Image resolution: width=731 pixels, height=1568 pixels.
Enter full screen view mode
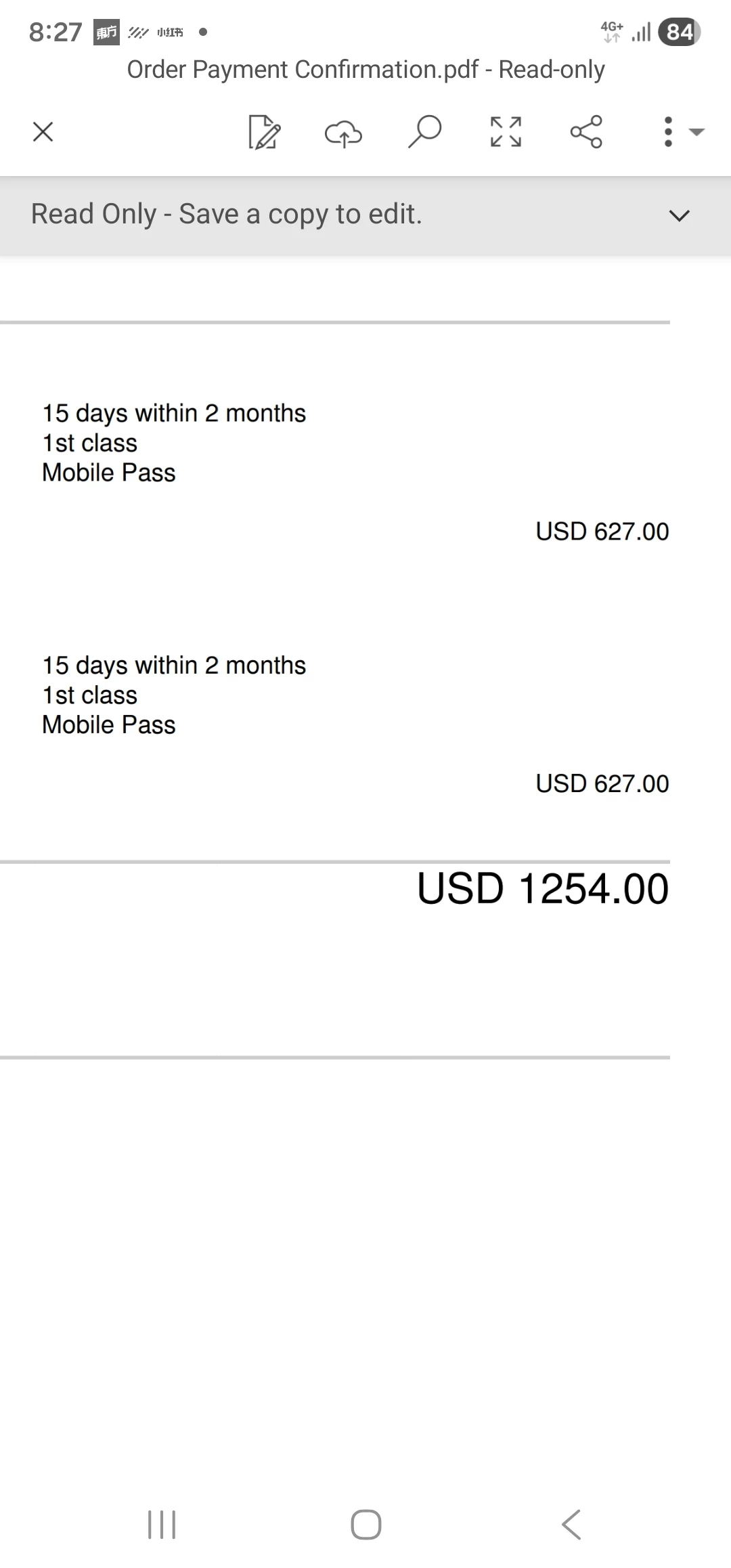pyautogui.click(x=506, y=131)
